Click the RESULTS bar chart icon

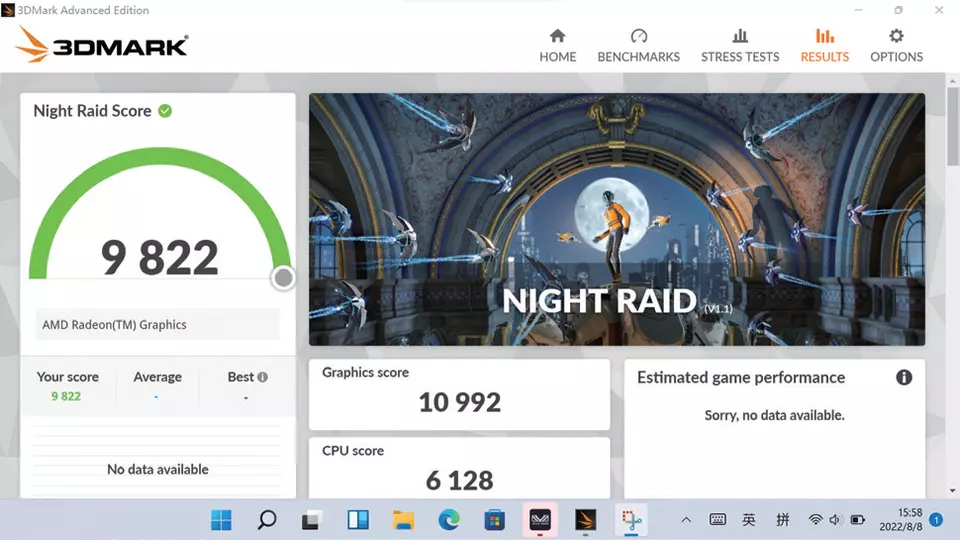(x=824, y=37)
